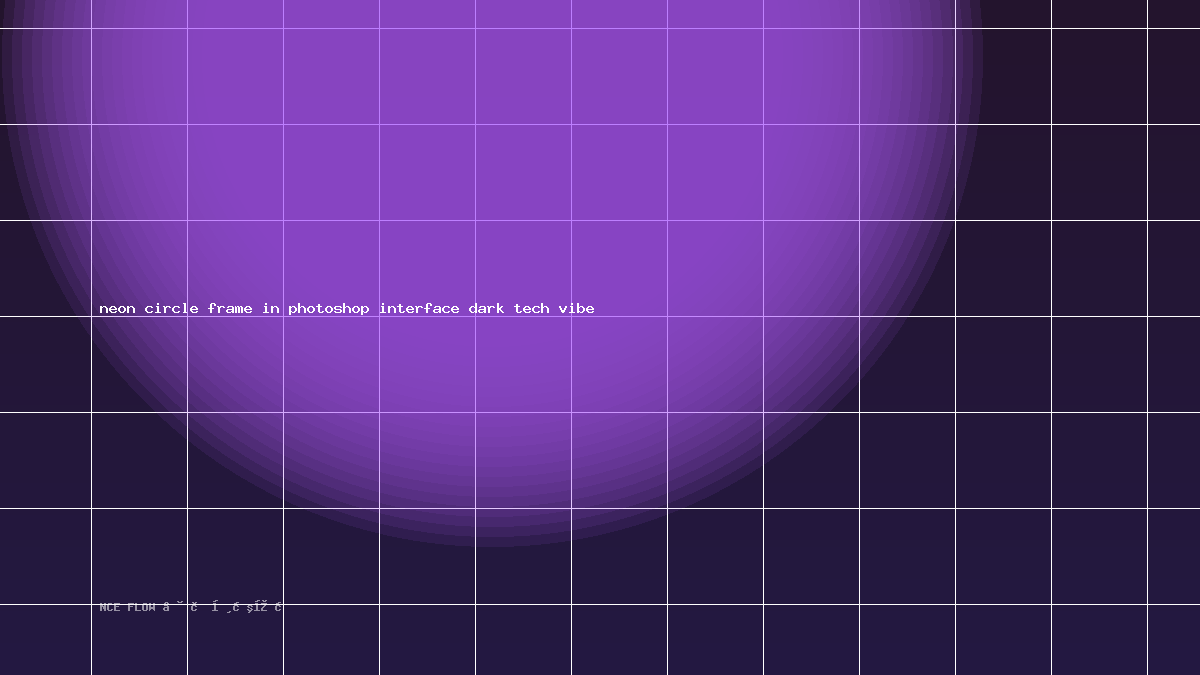Click the word "frame" in the caption
Screen dimensions: 1200x675
[230, 309]
